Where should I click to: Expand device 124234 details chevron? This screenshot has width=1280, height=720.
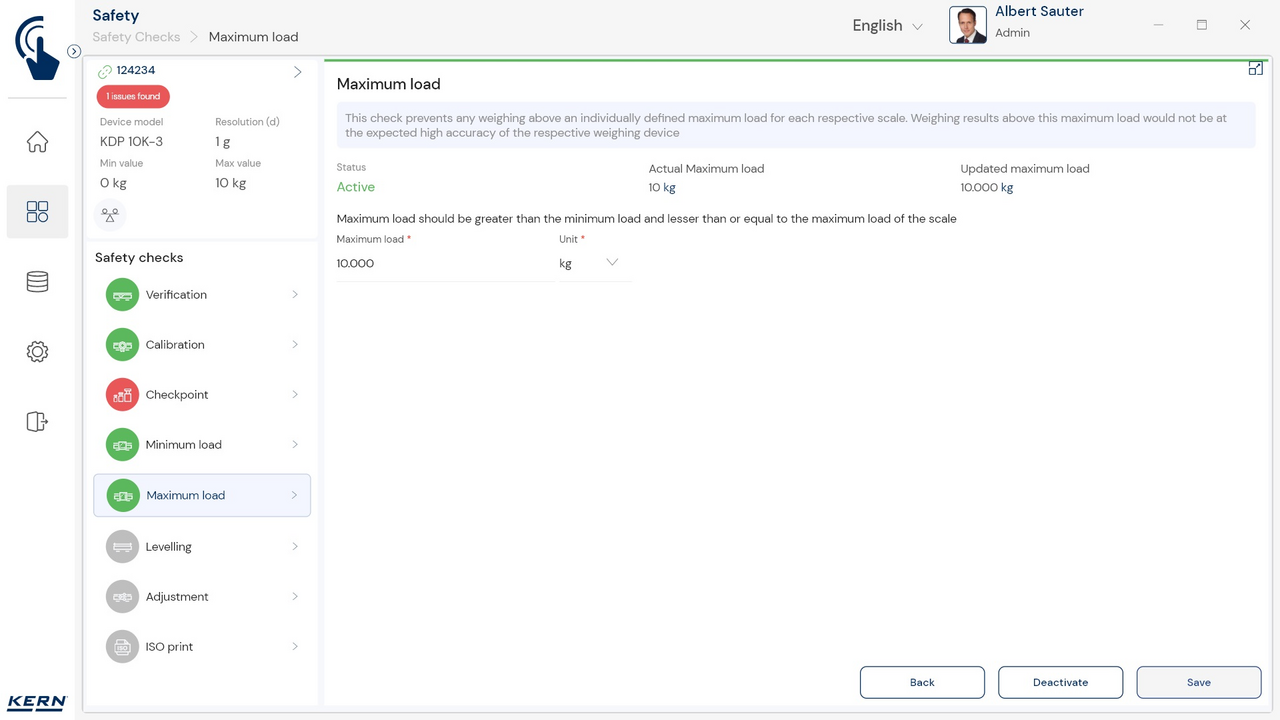pyautogui.click(x=297, y=72)
